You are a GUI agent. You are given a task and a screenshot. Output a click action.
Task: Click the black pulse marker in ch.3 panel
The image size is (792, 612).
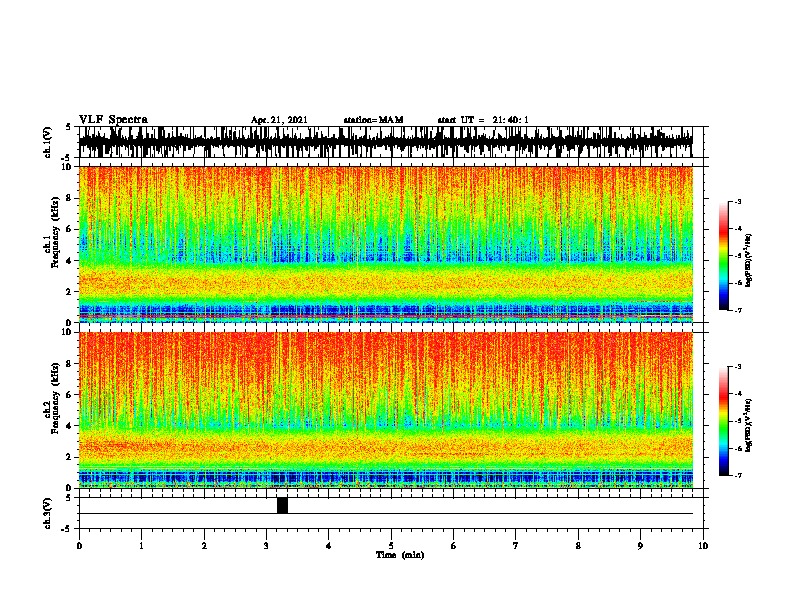tap(282, 505)
